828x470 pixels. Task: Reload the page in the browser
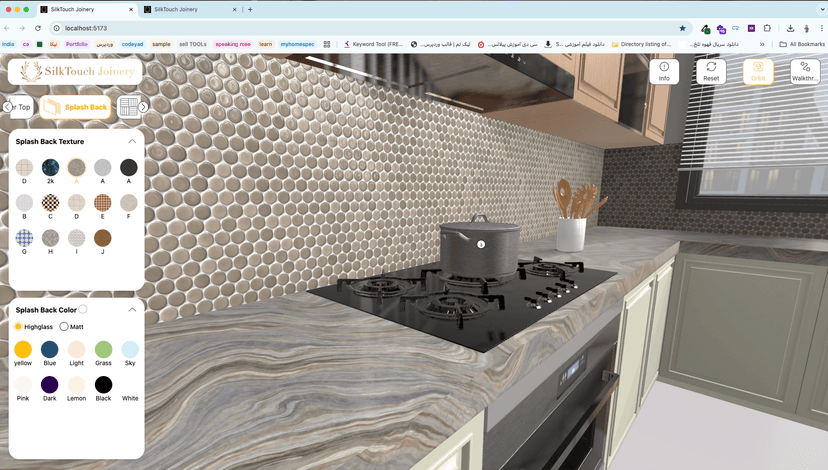(37, 28)
